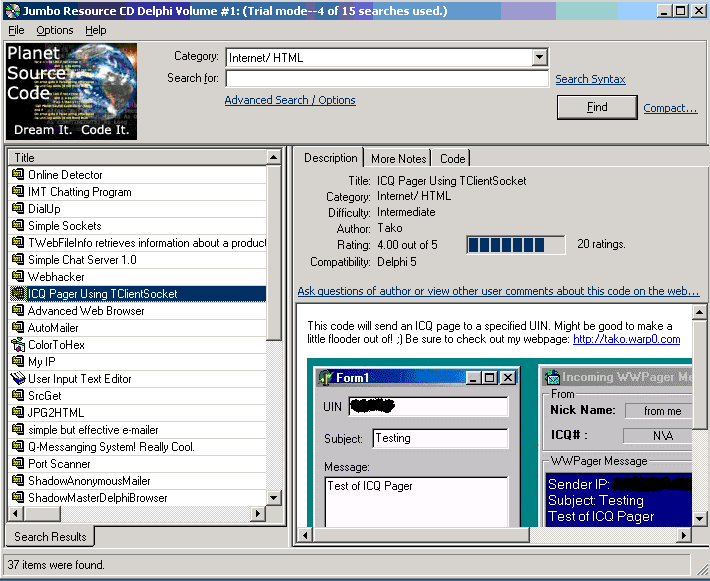Screen dimensions: 710x581
Task: Open the ask questions of author link
Action: pos(498,291)
